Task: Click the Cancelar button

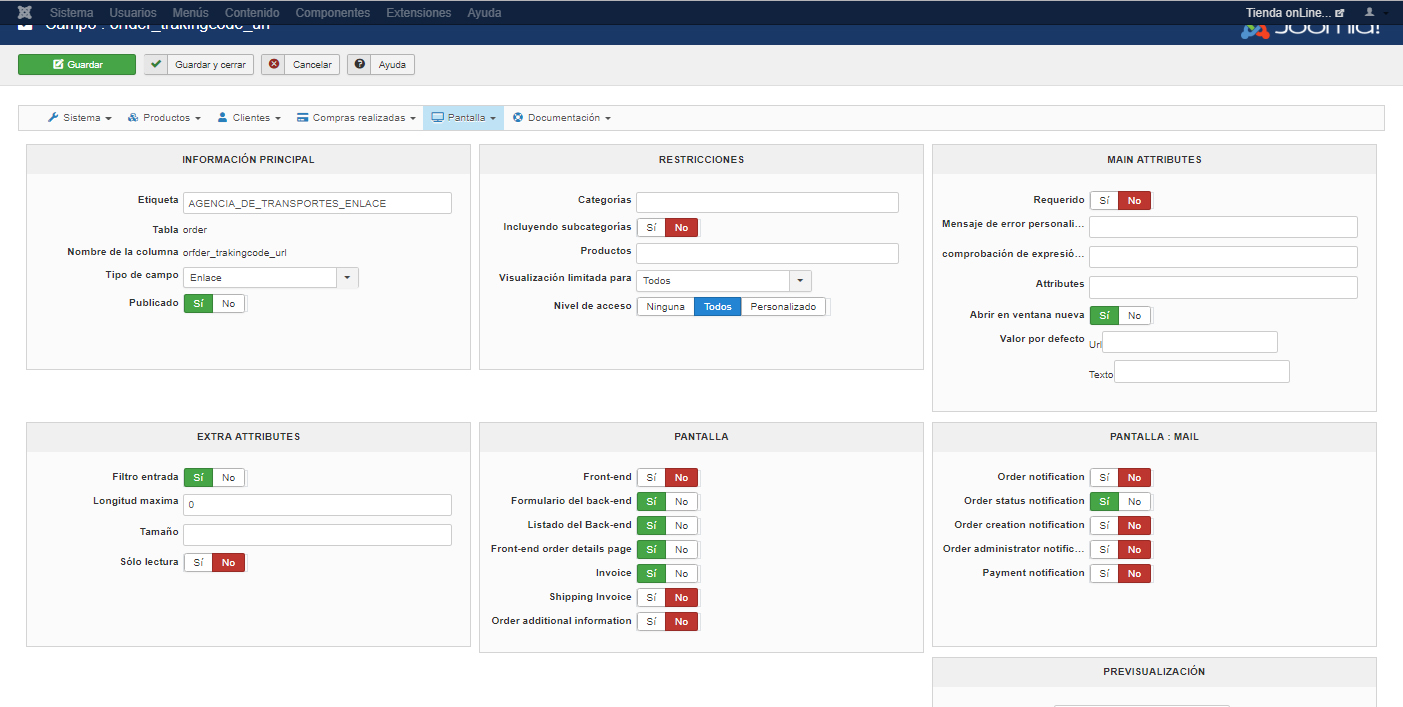Action: pos(301,64)
